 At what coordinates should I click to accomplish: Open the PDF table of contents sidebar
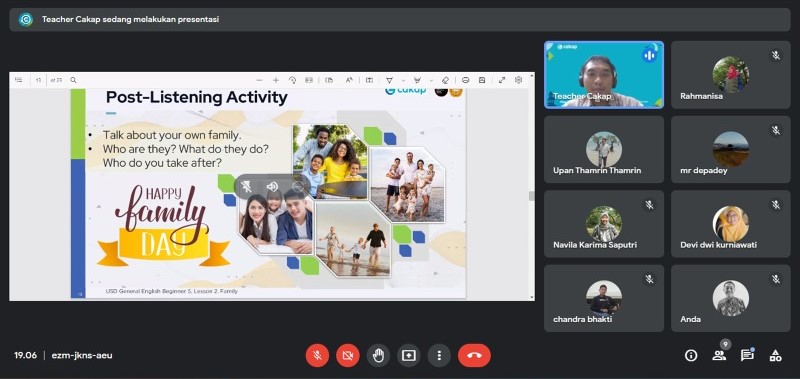(19, 80)
